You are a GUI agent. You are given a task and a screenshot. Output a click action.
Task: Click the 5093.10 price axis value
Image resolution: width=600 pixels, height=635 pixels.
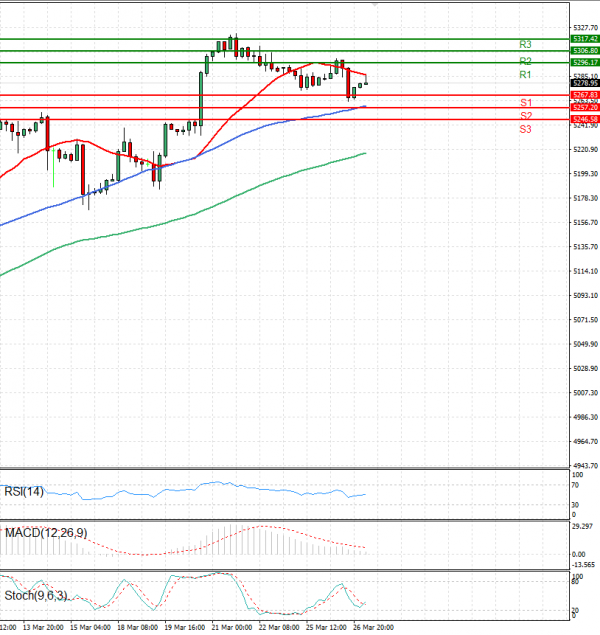pos(585,295)
